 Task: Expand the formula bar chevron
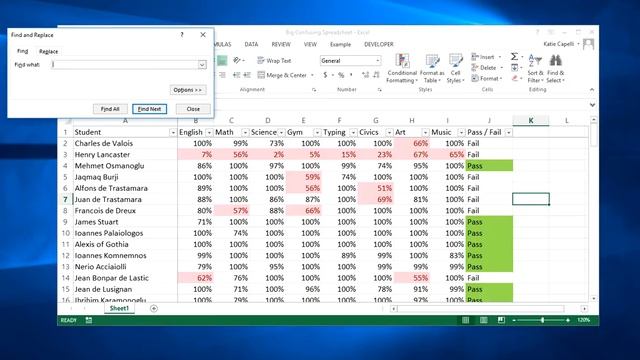coord(592,105)
